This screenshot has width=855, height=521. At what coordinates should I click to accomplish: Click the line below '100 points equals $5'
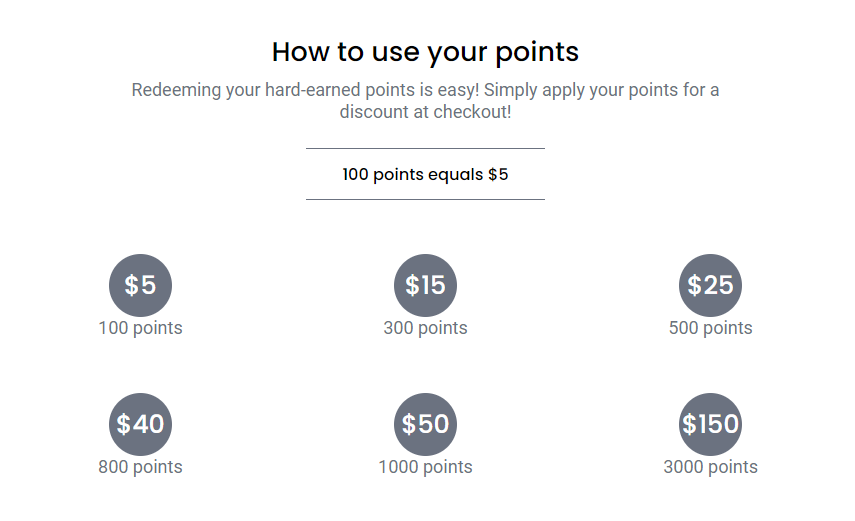pyautogui.click(x=425, y=200)
